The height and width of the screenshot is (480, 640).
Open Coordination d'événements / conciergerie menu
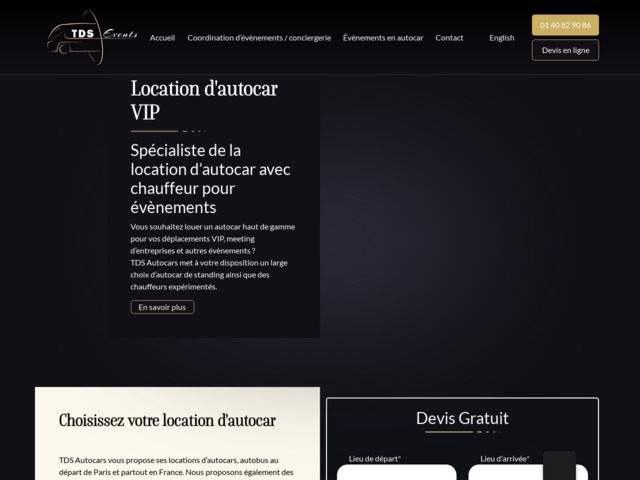pyautogui.click(x=259, y=38)
